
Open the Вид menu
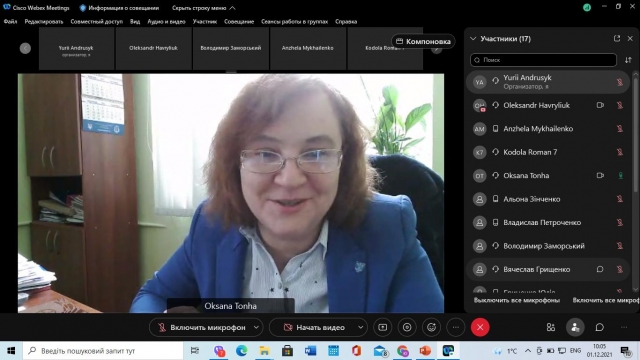135,22
